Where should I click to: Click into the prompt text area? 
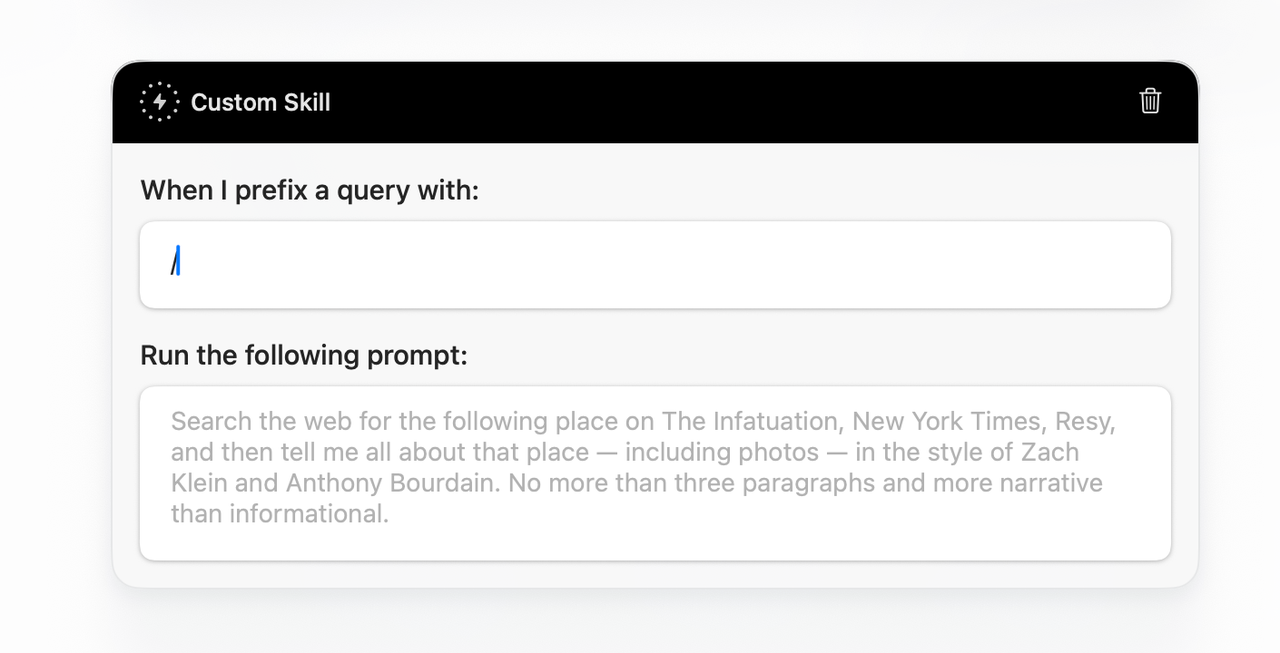coord(655,473)
